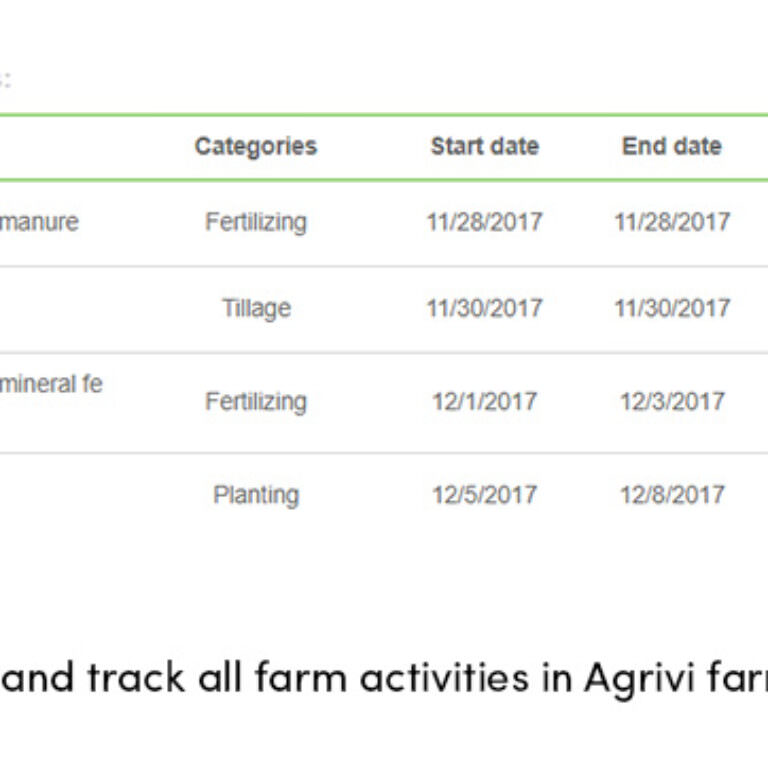This screenshot has height=768, width=768.
Task: Open the manure task name
Action: 39,222
